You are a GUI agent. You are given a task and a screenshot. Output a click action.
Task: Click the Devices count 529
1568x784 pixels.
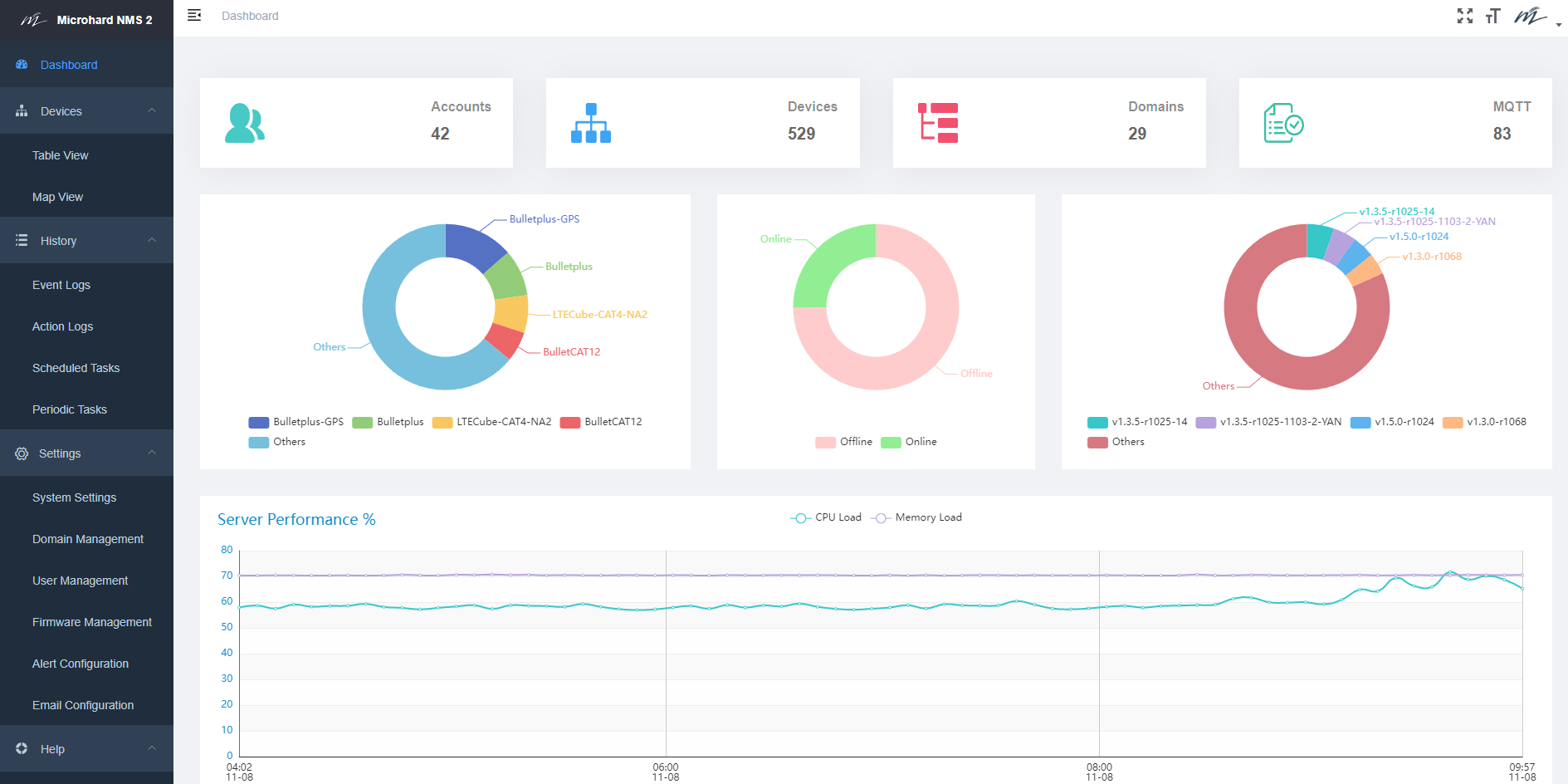click(802, 134)
